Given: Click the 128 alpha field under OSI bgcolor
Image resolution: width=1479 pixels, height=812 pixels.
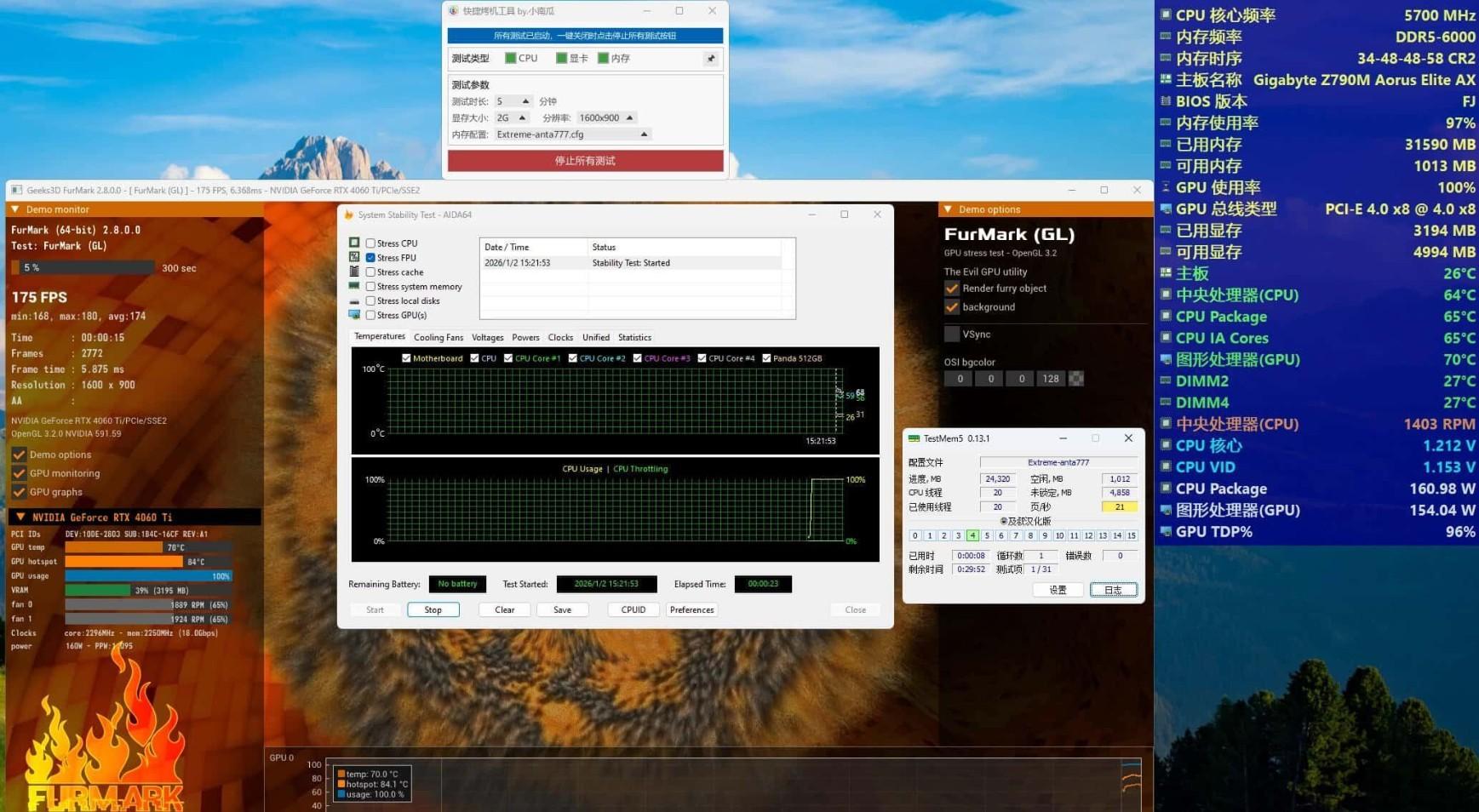Looking at the screenshot, I should pos(1051,379).
